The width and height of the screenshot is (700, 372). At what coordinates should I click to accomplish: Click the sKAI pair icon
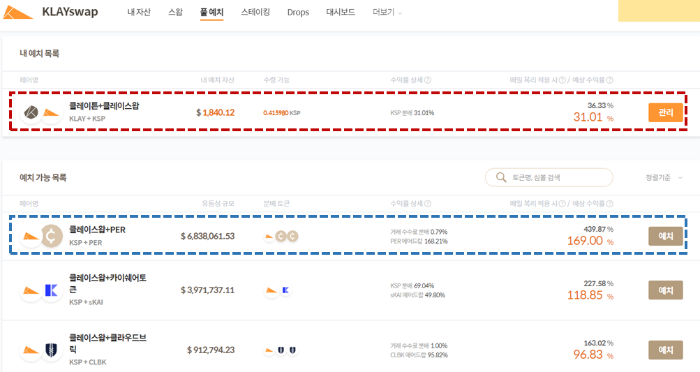51,291
